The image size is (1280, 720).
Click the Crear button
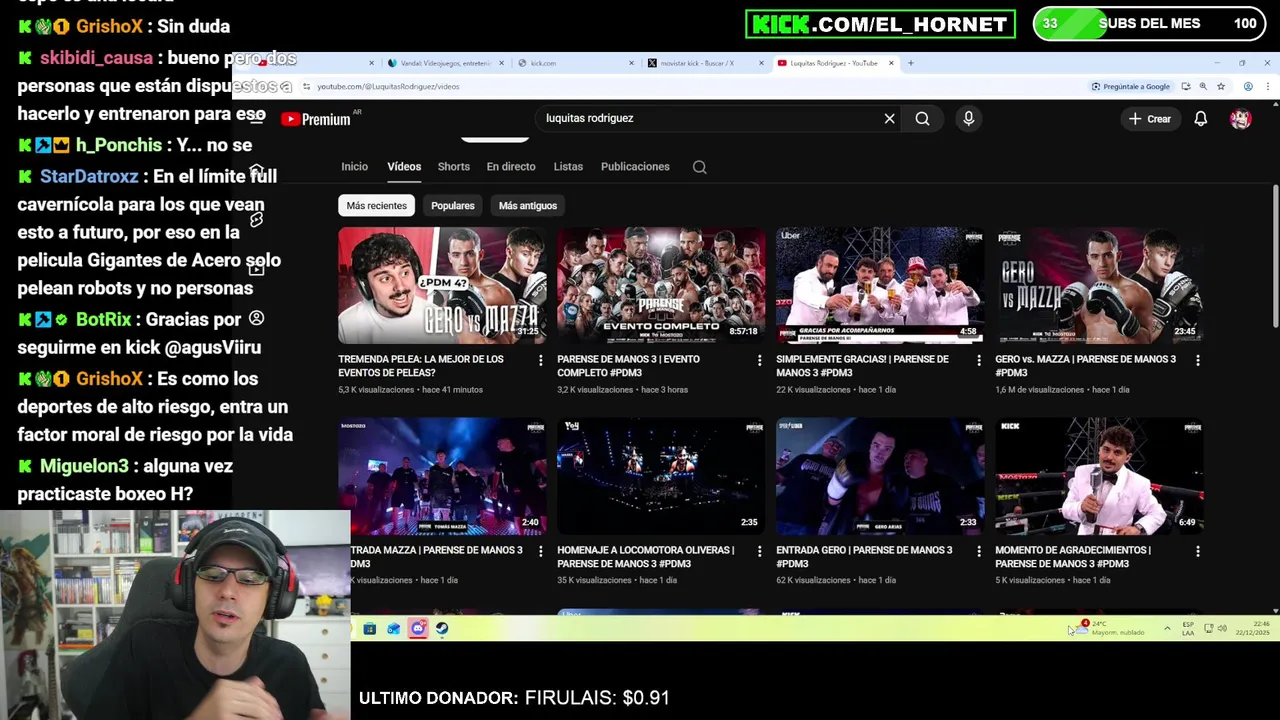(1150, 119)
